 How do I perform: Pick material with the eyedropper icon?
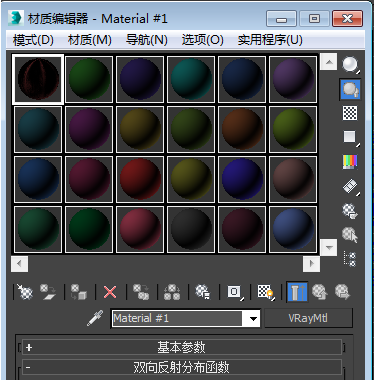pyautogui.click(x=95, y=318)
